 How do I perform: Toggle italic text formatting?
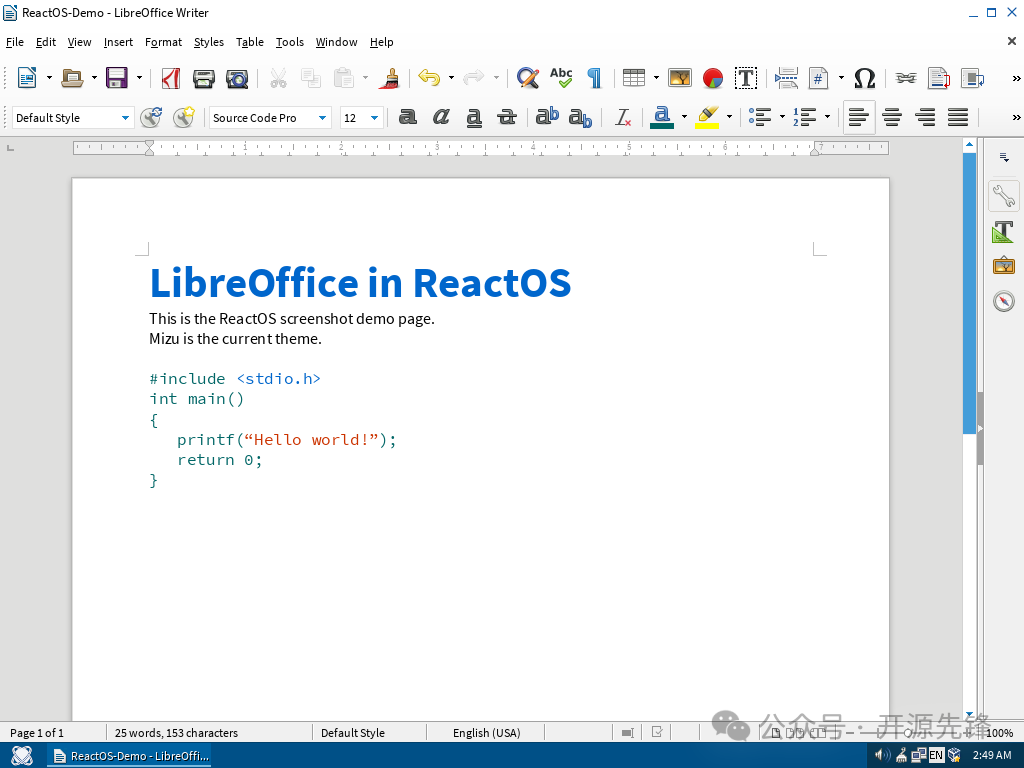pyautogui.click(x=441, y=118)
